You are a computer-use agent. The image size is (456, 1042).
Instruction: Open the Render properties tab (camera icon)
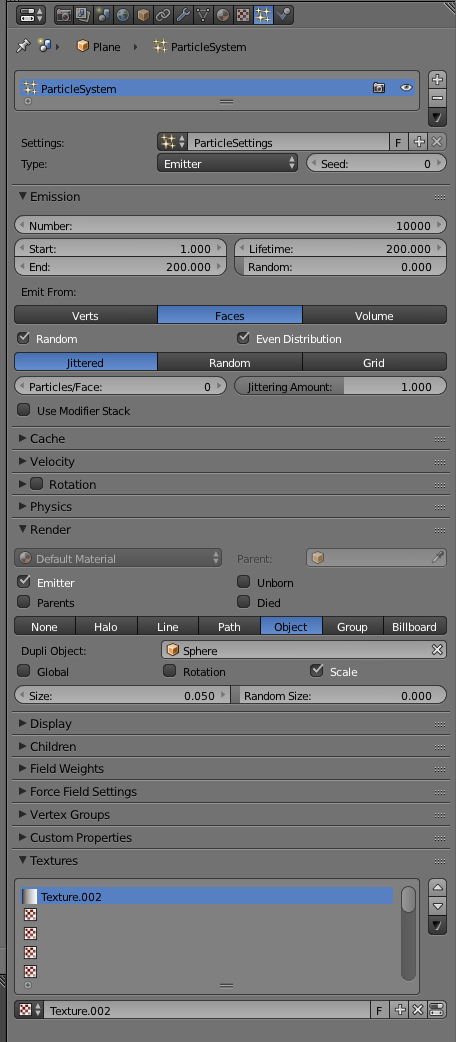(64, 14)
